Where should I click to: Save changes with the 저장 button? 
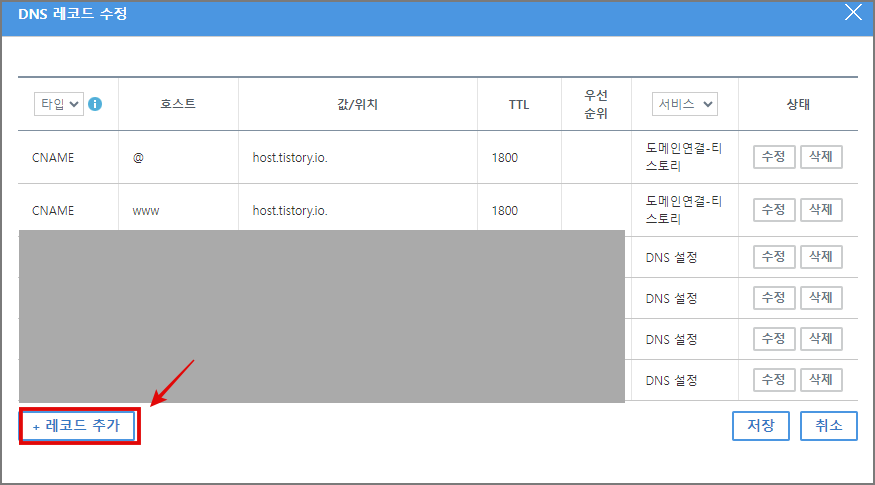[x=761, y=426]
